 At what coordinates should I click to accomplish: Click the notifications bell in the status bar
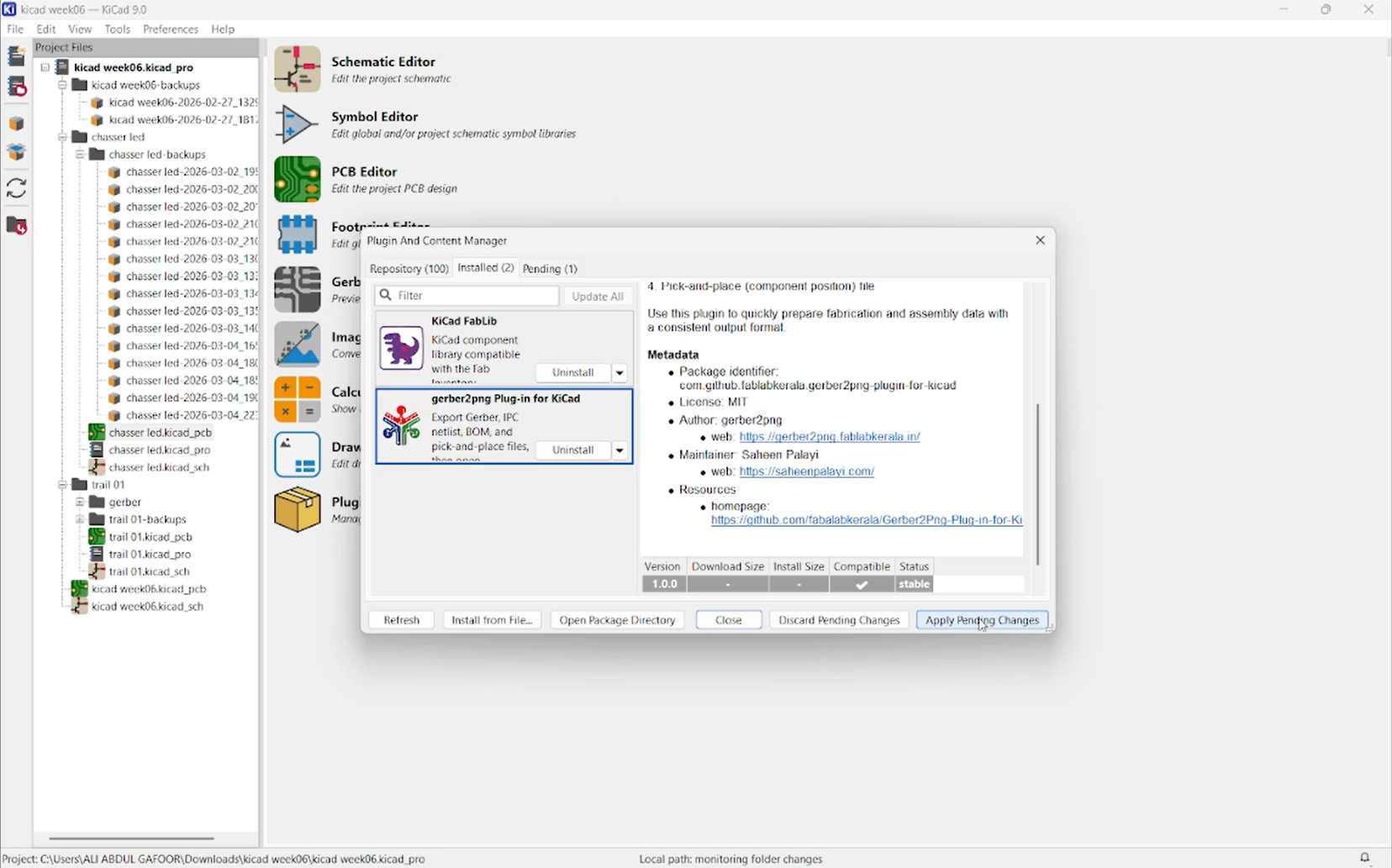[1365, 858]
